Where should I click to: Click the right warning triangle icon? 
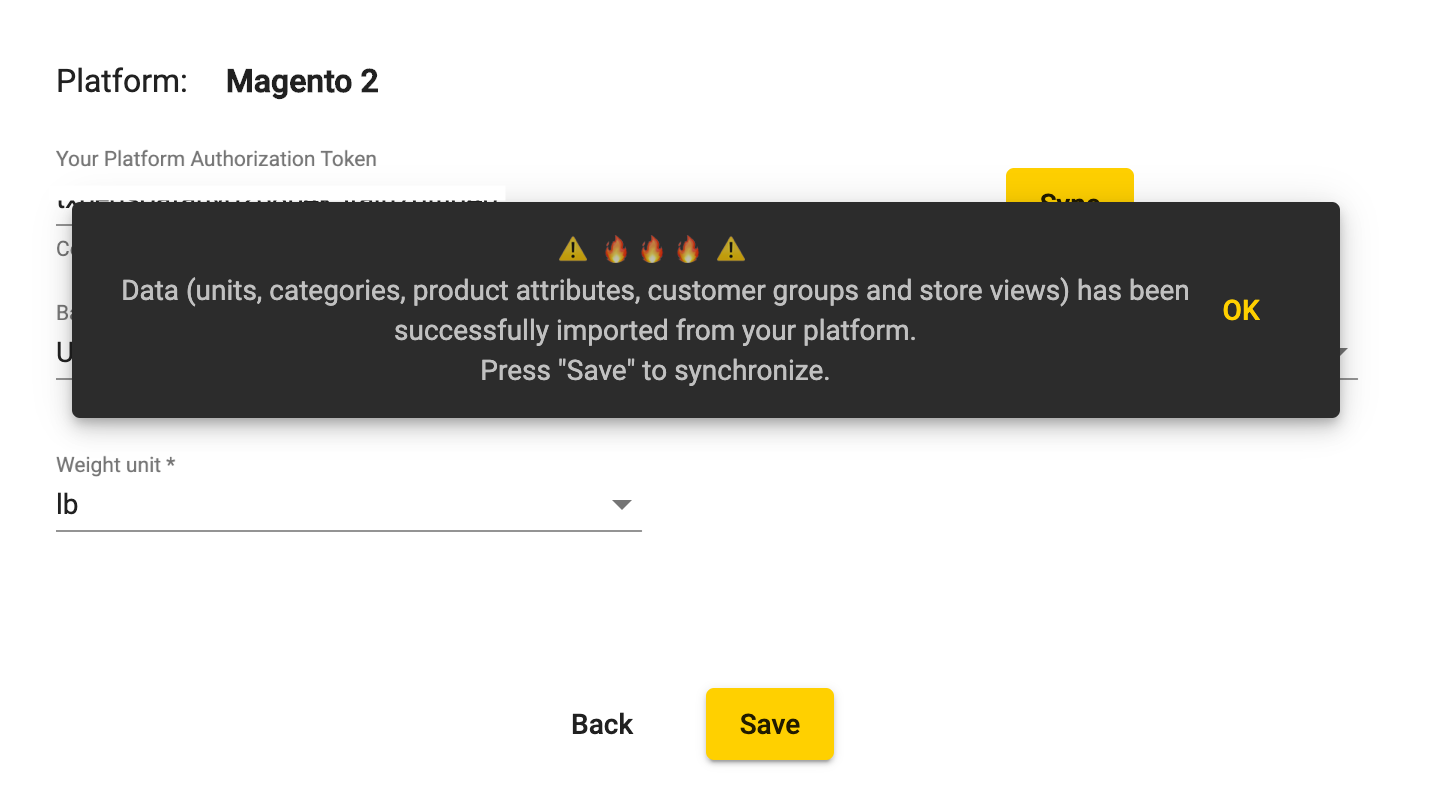731,249
